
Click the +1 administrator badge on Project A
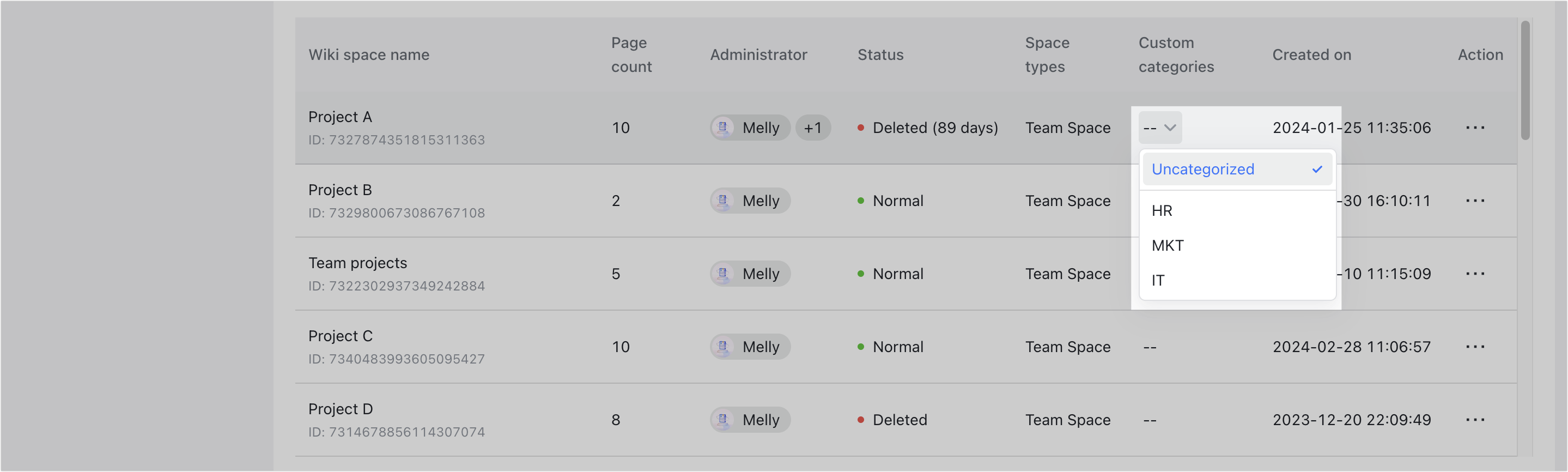tap(813, 128)
